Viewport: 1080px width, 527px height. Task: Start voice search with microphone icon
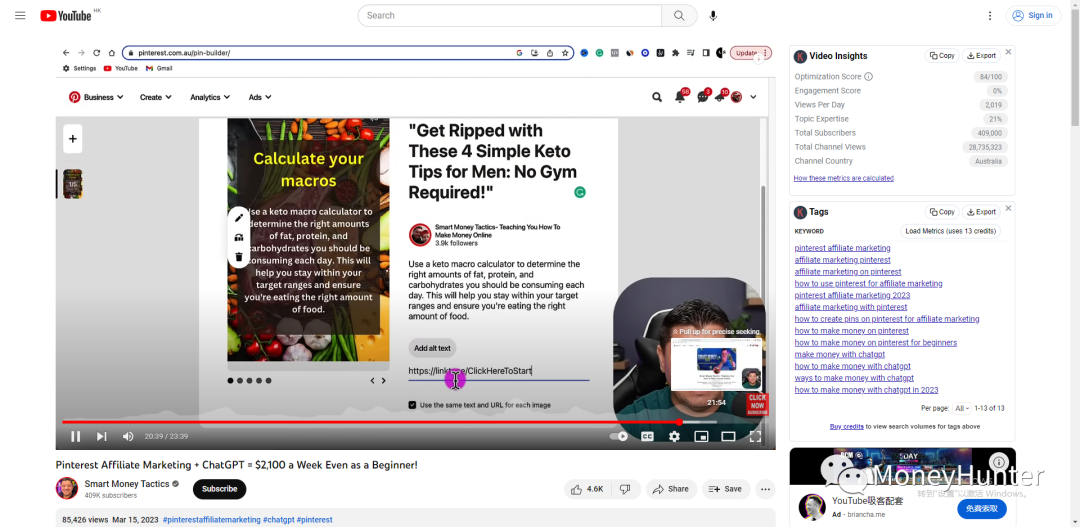[713, 15]
